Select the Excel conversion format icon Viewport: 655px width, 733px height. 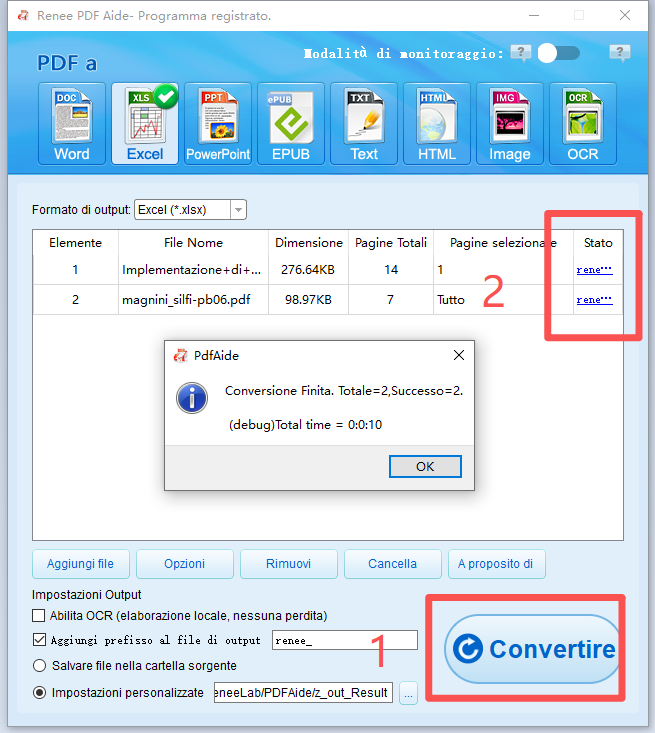pos(145,123)
